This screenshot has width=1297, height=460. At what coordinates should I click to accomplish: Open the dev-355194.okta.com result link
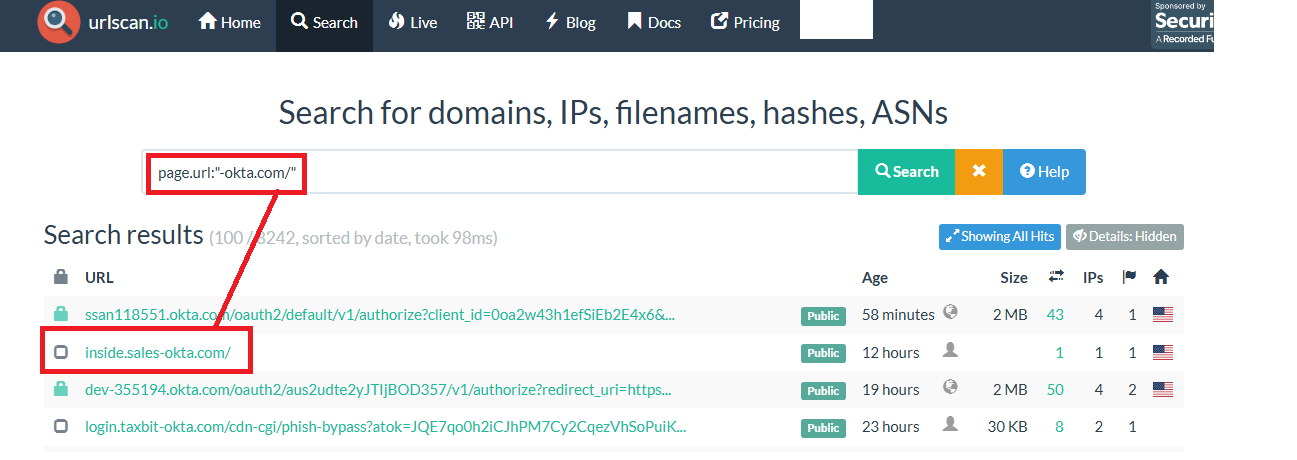378,389
